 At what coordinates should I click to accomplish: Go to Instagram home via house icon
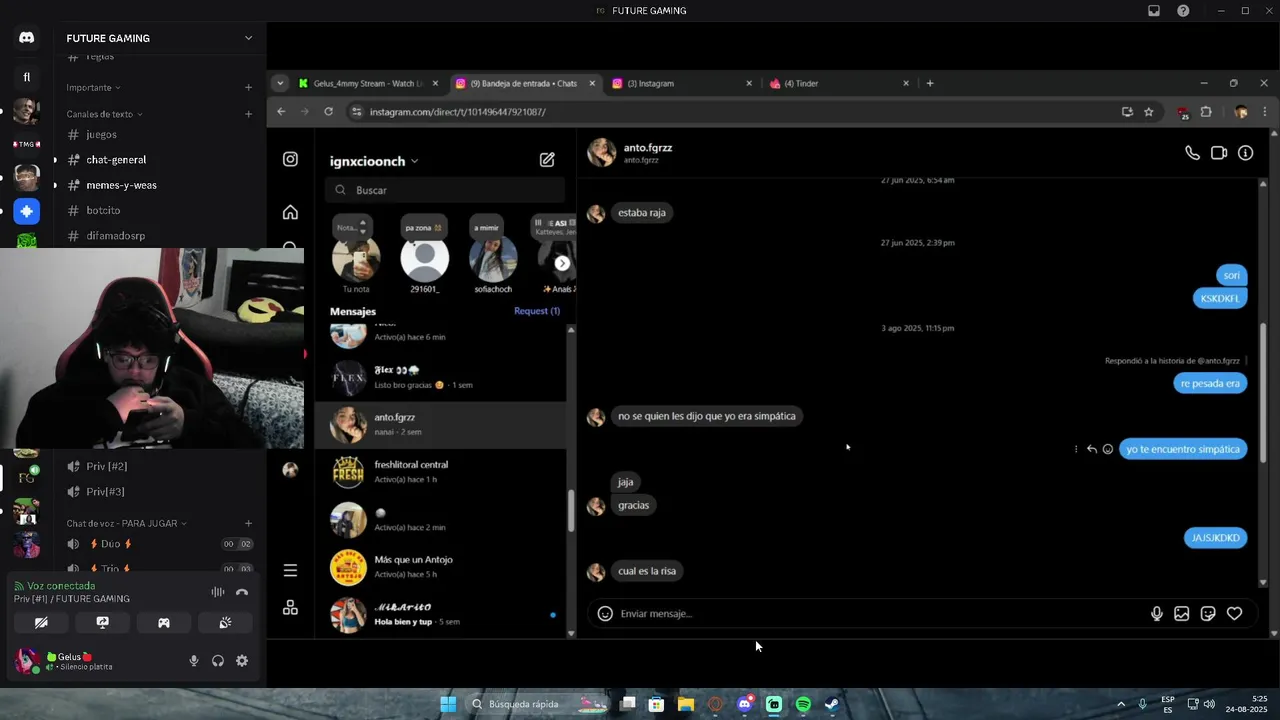(x=290, y=212)
